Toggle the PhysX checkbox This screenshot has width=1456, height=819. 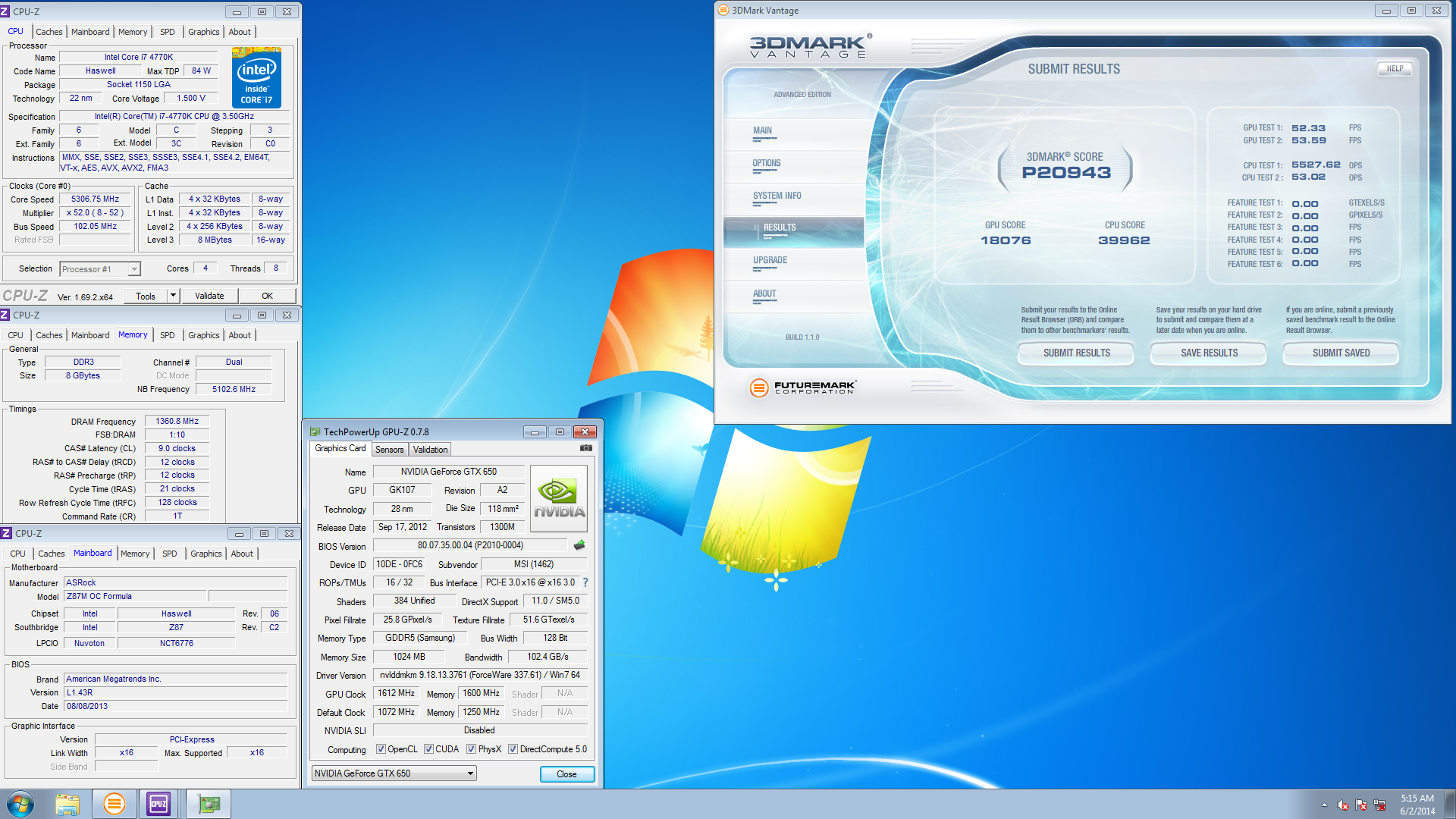pyautogui.click(x=471, y=749)
